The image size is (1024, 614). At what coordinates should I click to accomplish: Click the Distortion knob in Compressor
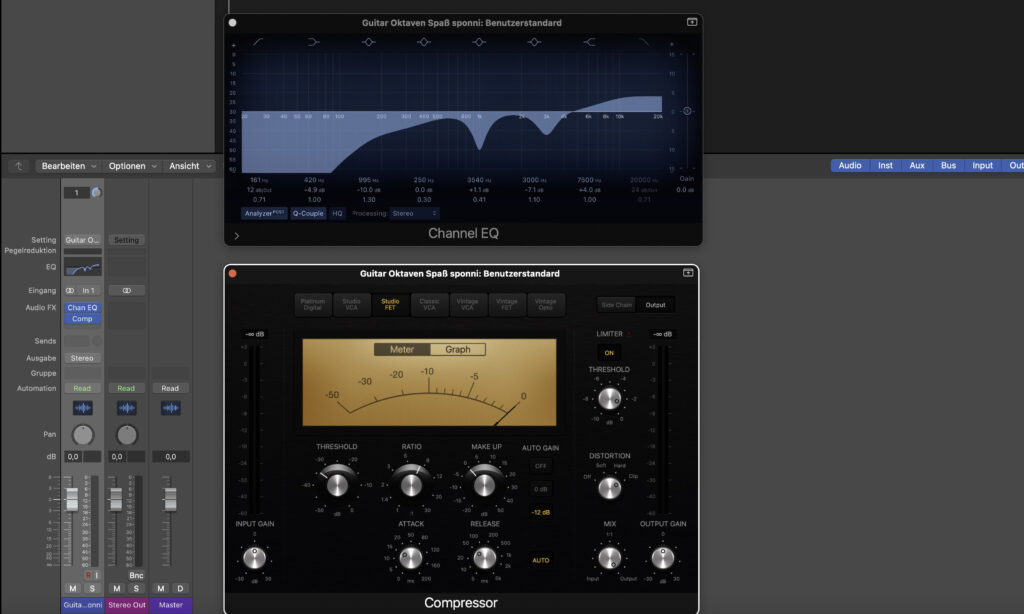pyautogui.click(x=610, y=488)
